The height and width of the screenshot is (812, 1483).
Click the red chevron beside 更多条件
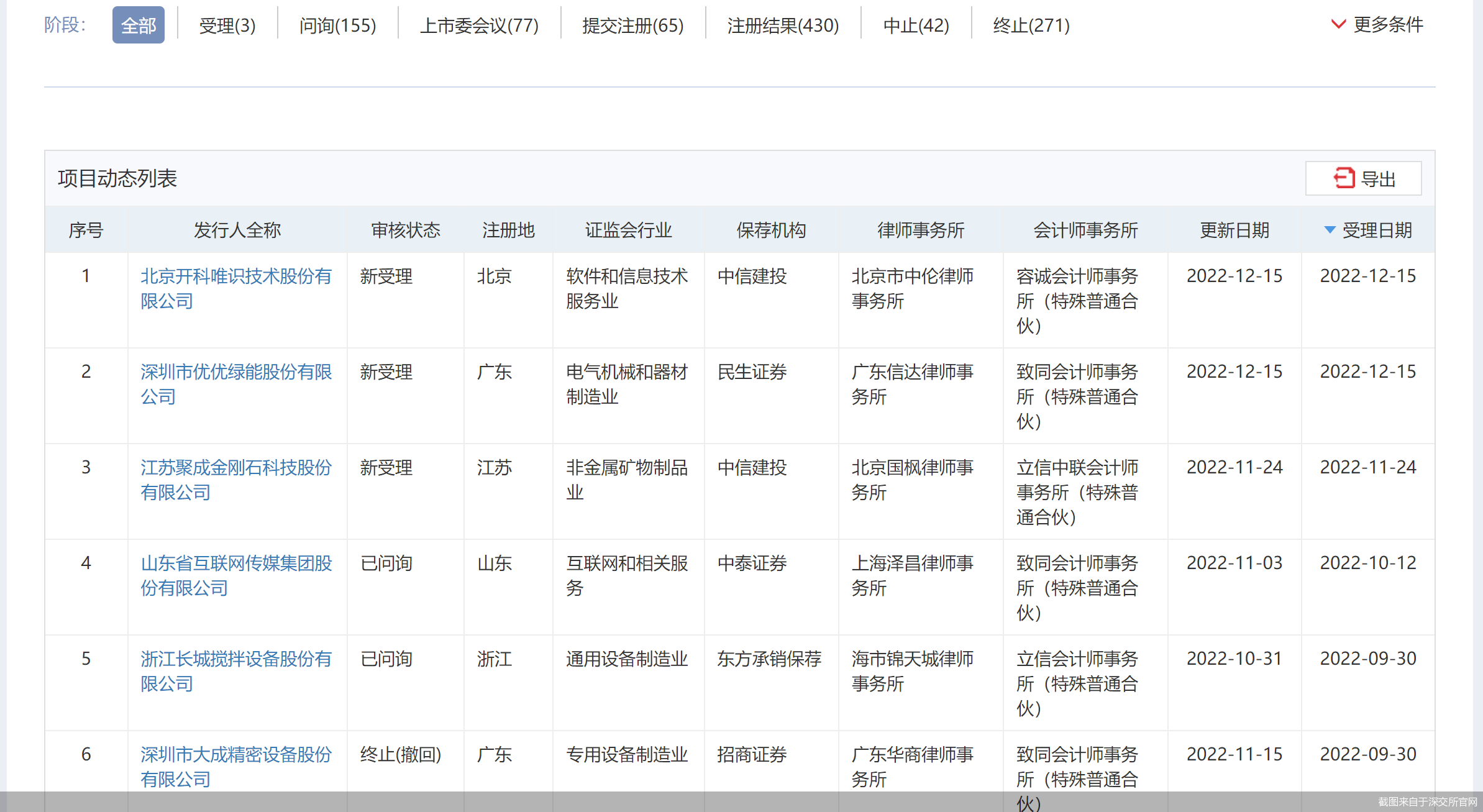point(1338,25)
